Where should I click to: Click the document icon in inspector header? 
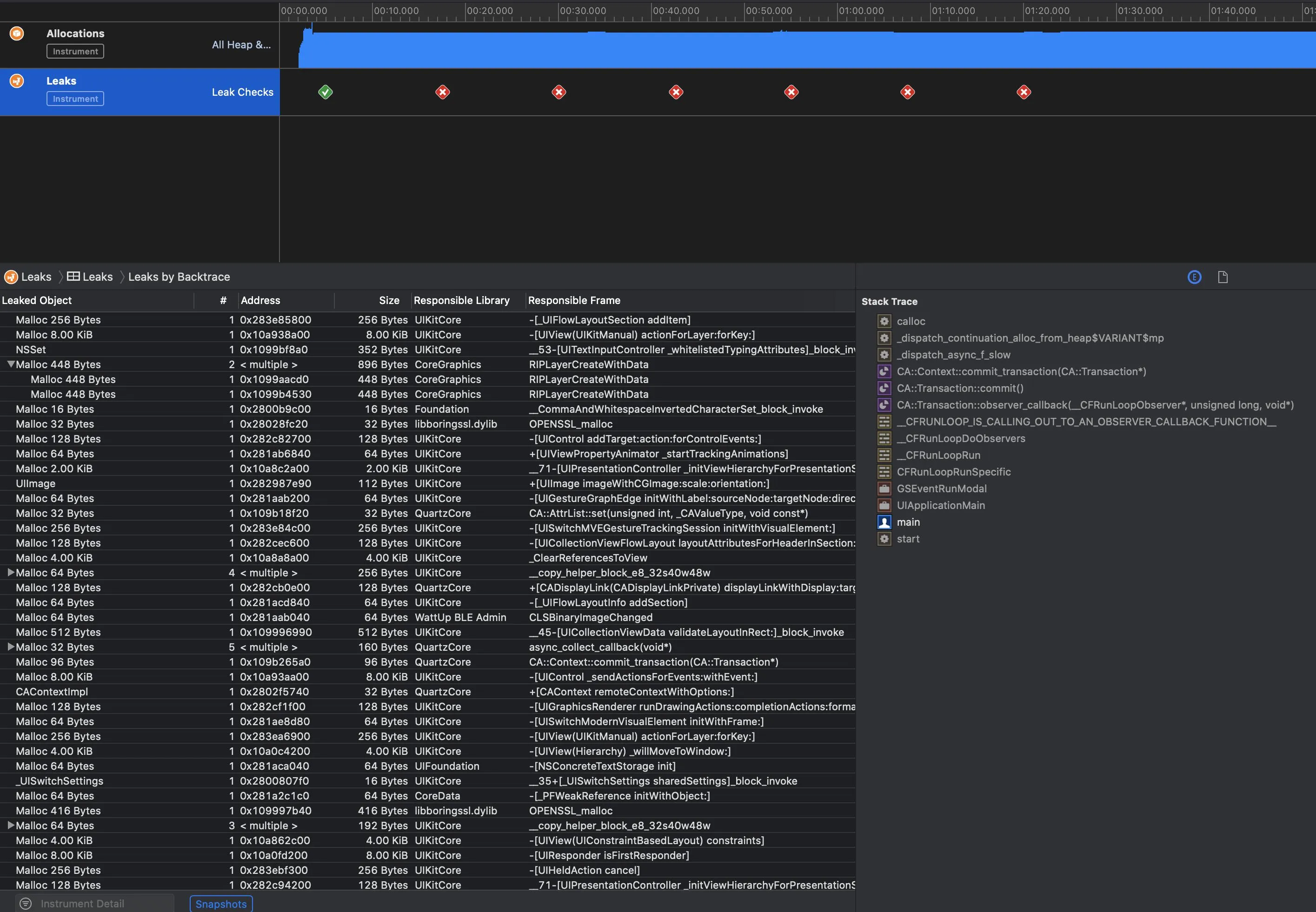click(x=1223, y=277)
